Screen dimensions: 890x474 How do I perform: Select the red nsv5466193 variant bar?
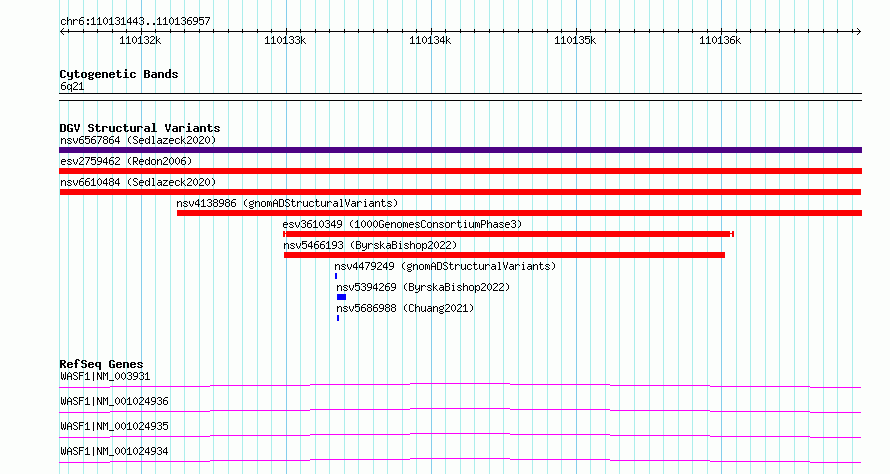(x=505, y=255)
